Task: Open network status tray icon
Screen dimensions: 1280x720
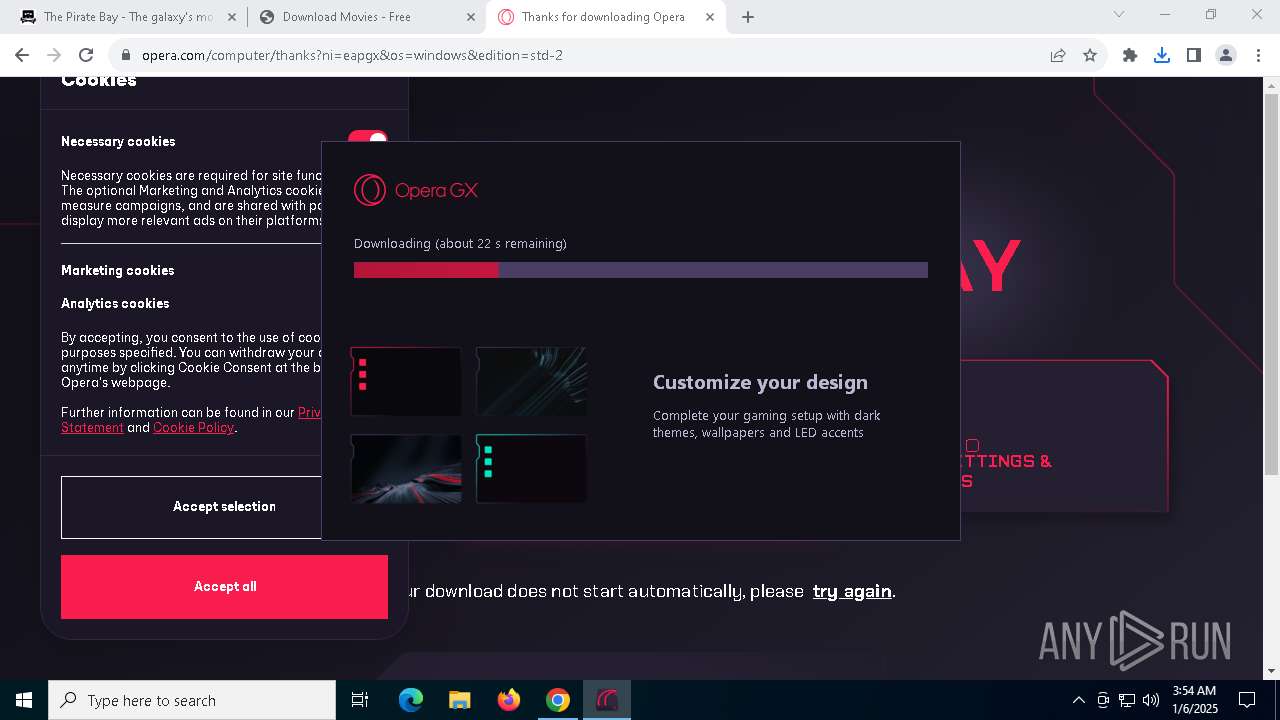Action: coord(1127,700)
